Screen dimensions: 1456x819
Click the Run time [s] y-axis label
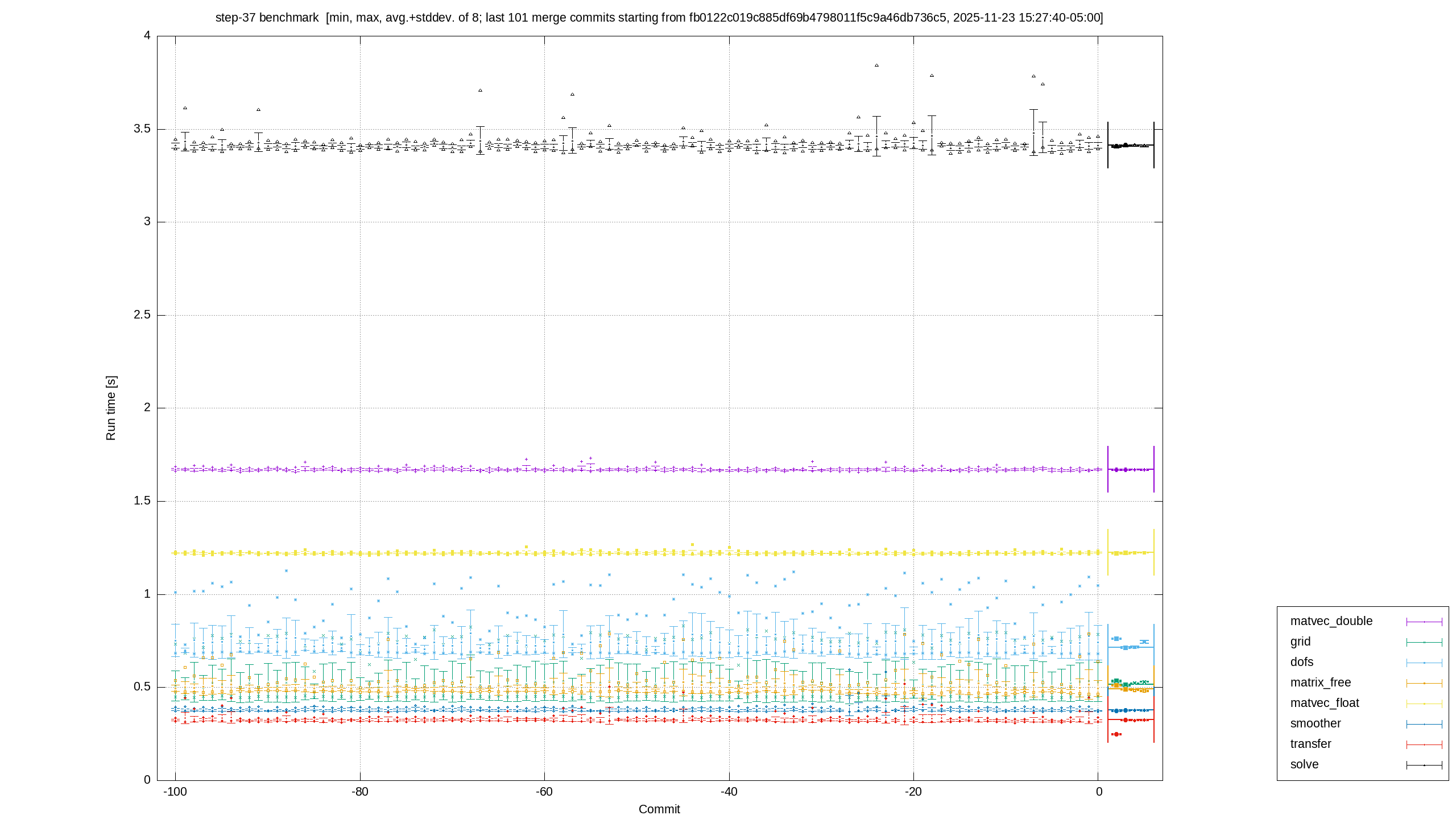[111, 408]
